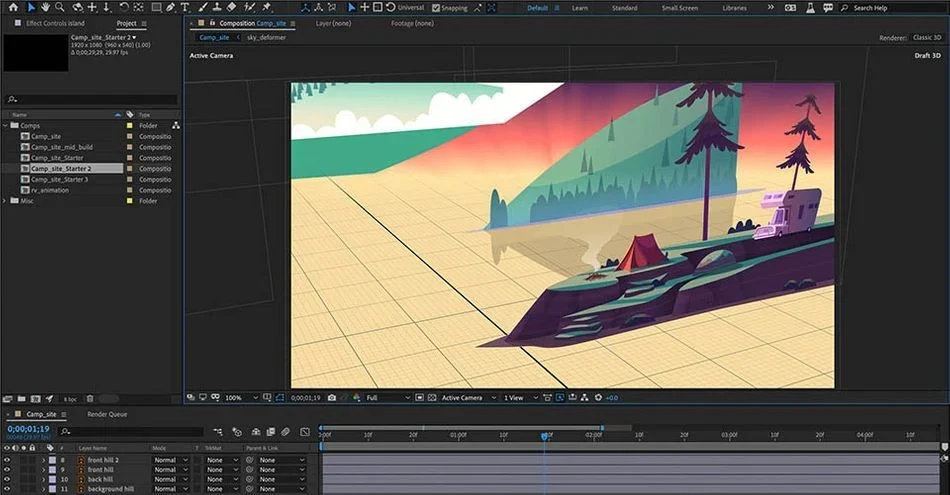950x495 pixels.
Task: Select the Selection (arrow) tool
Action: [x=32, y=7]
